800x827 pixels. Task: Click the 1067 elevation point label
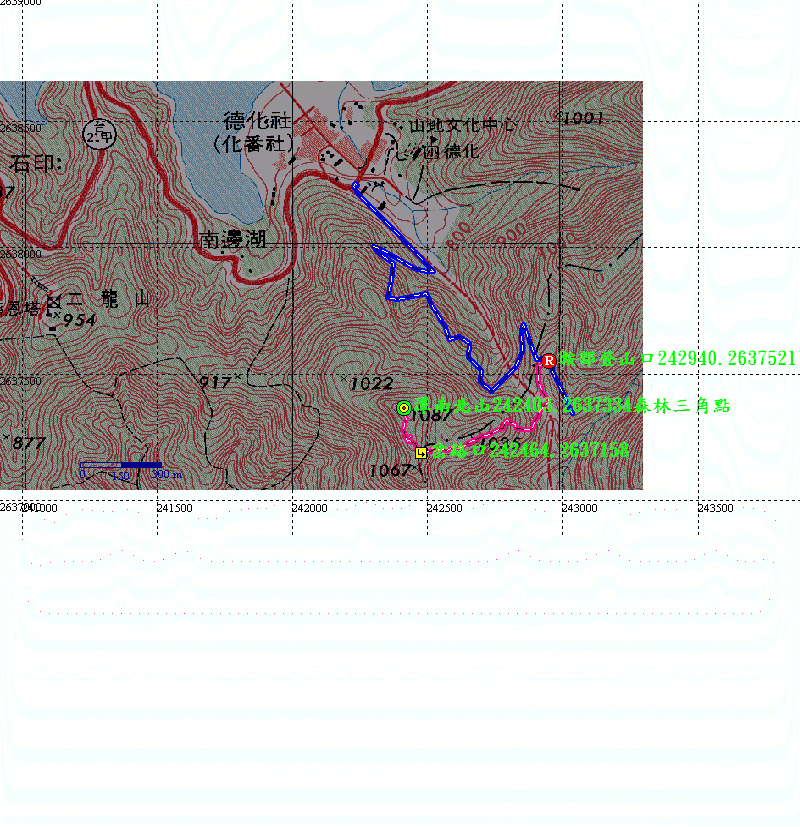(x=389, y=470)
